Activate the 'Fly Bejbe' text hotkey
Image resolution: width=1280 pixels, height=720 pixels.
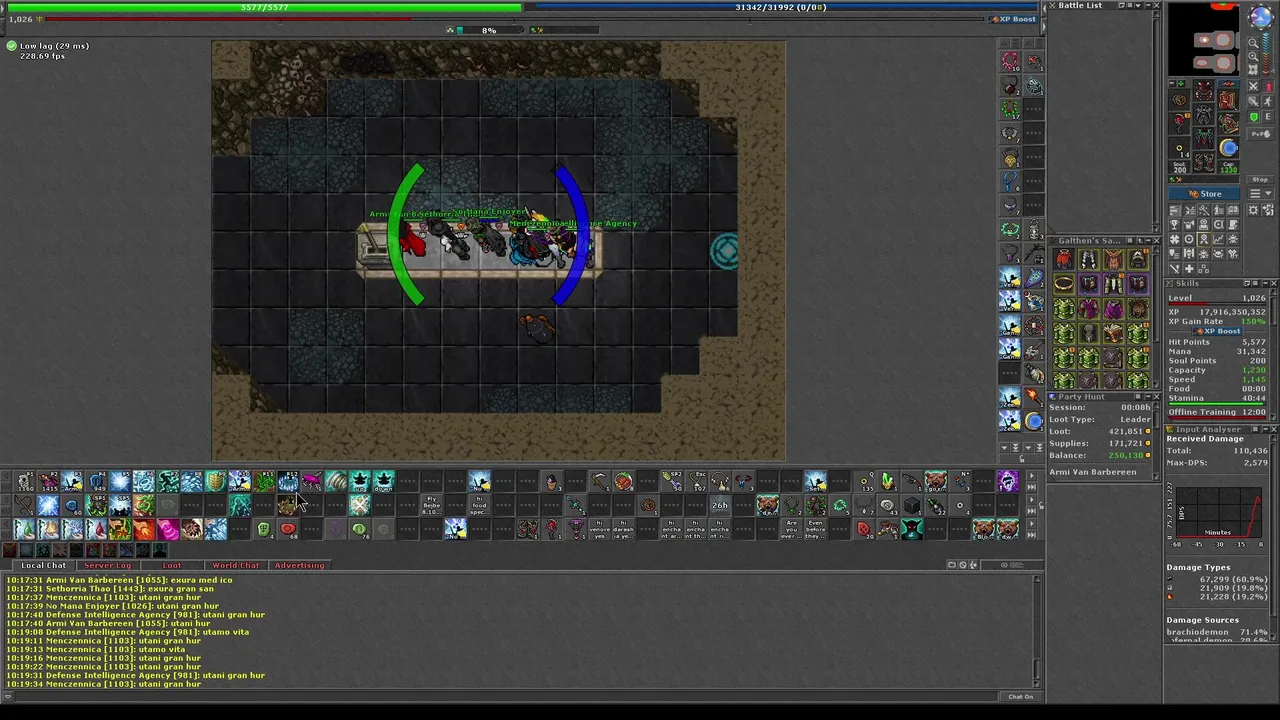pos(432,505)
